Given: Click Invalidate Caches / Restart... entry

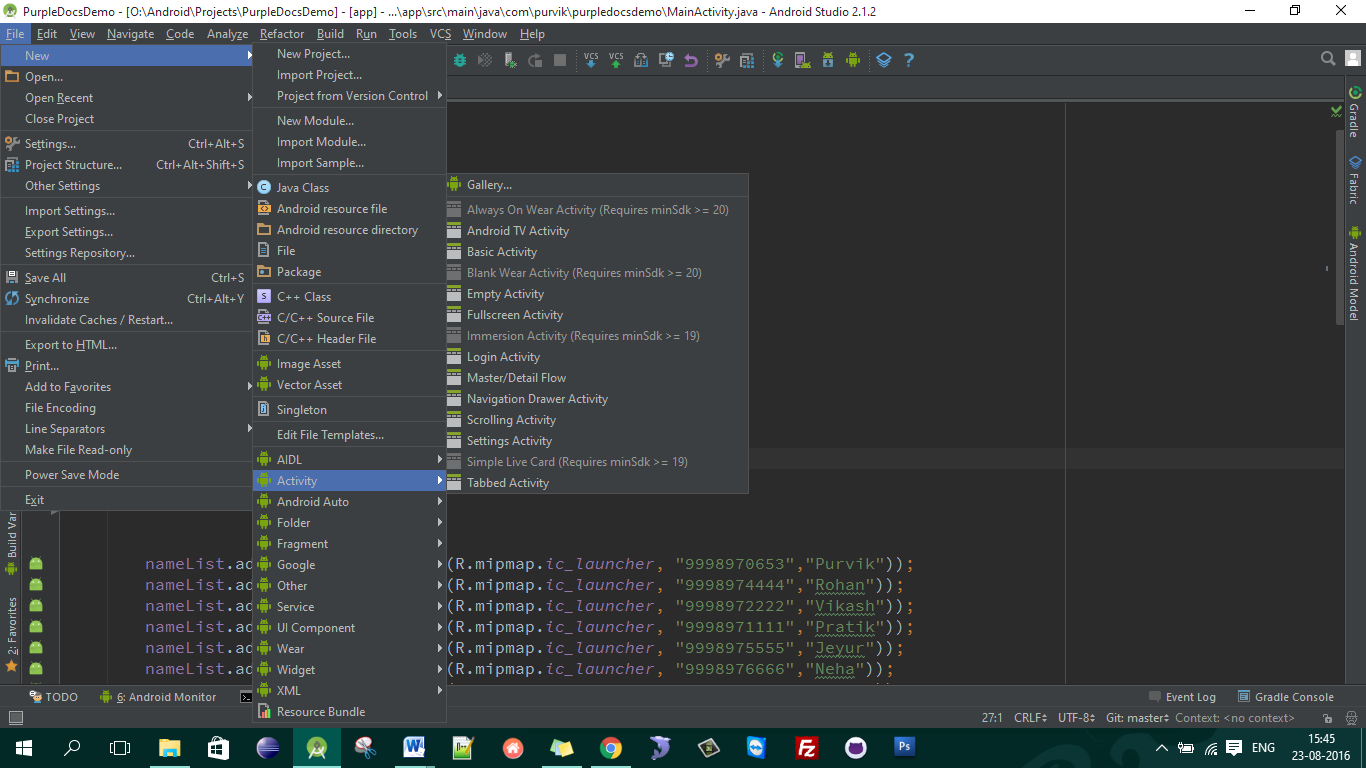Looking at the screenshot, I should pos(126,320).
